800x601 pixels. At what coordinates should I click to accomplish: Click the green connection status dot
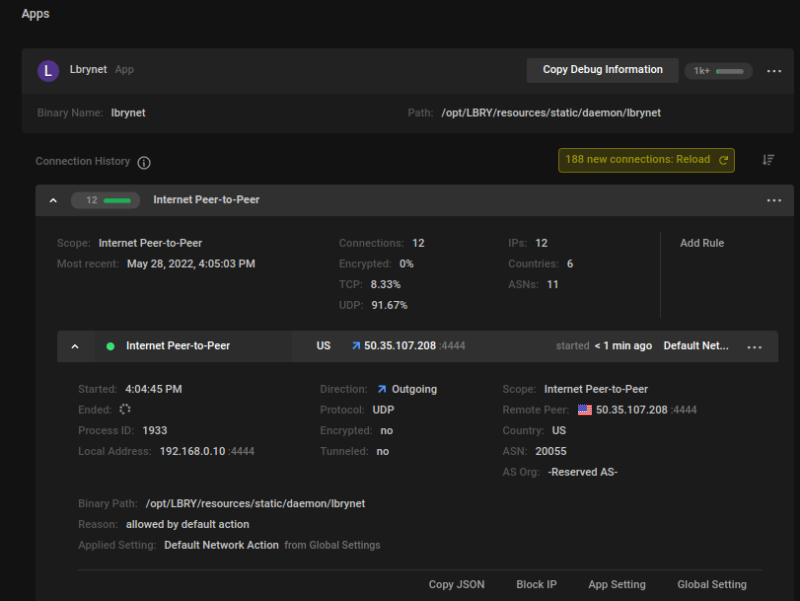click(110, 346)
